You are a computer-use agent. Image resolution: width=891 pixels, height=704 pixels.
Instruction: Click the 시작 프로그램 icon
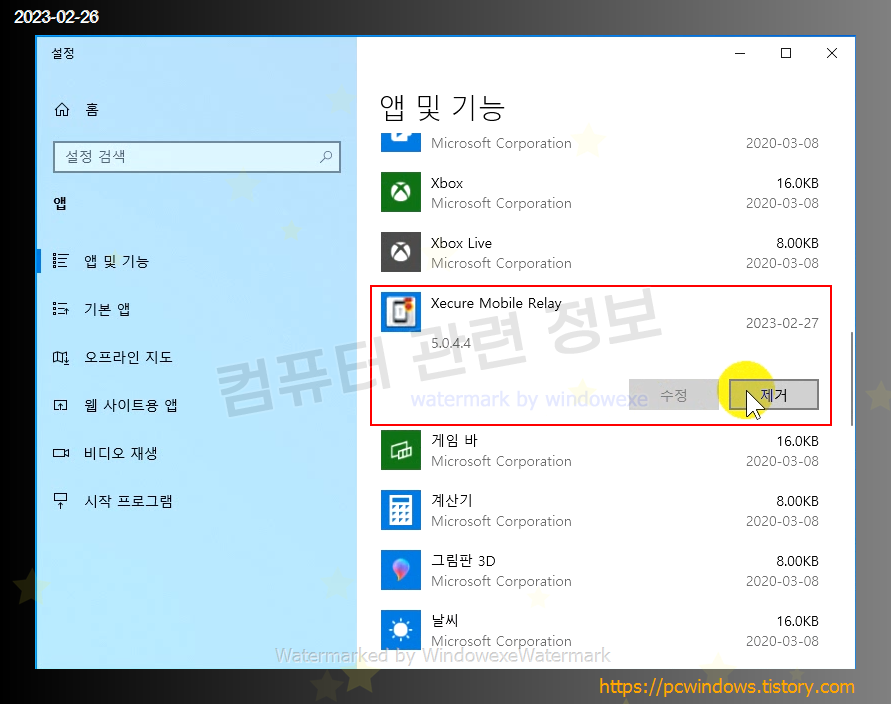click(x=60, y=501)
